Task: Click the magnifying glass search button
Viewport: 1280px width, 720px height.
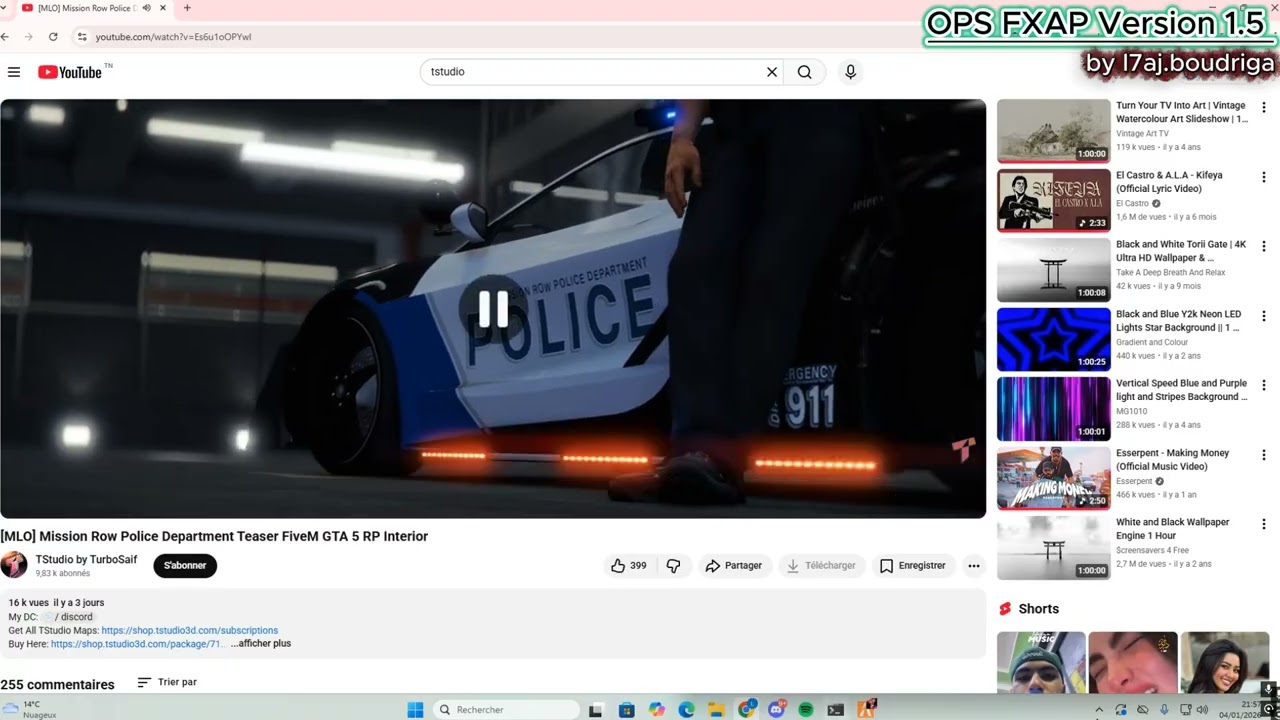Action: [x=805, y=72]
